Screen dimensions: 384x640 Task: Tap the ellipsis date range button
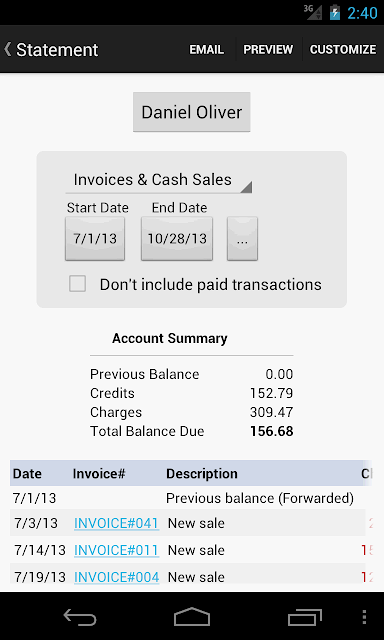[242, 238]
